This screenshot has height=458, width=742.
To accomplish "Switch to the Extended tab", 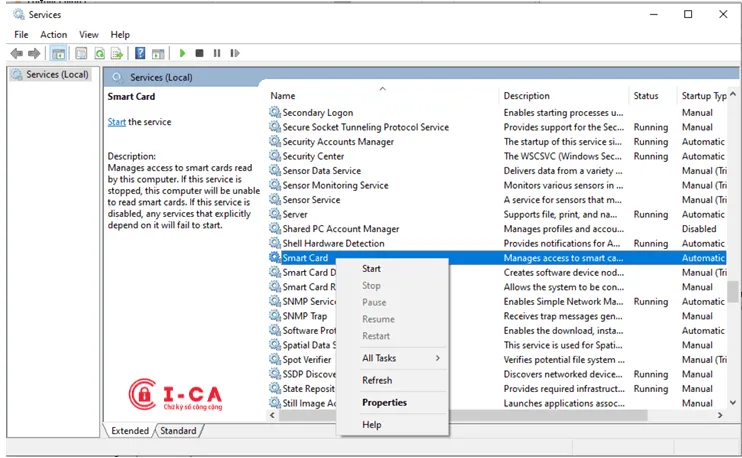I will coord(130,431).
